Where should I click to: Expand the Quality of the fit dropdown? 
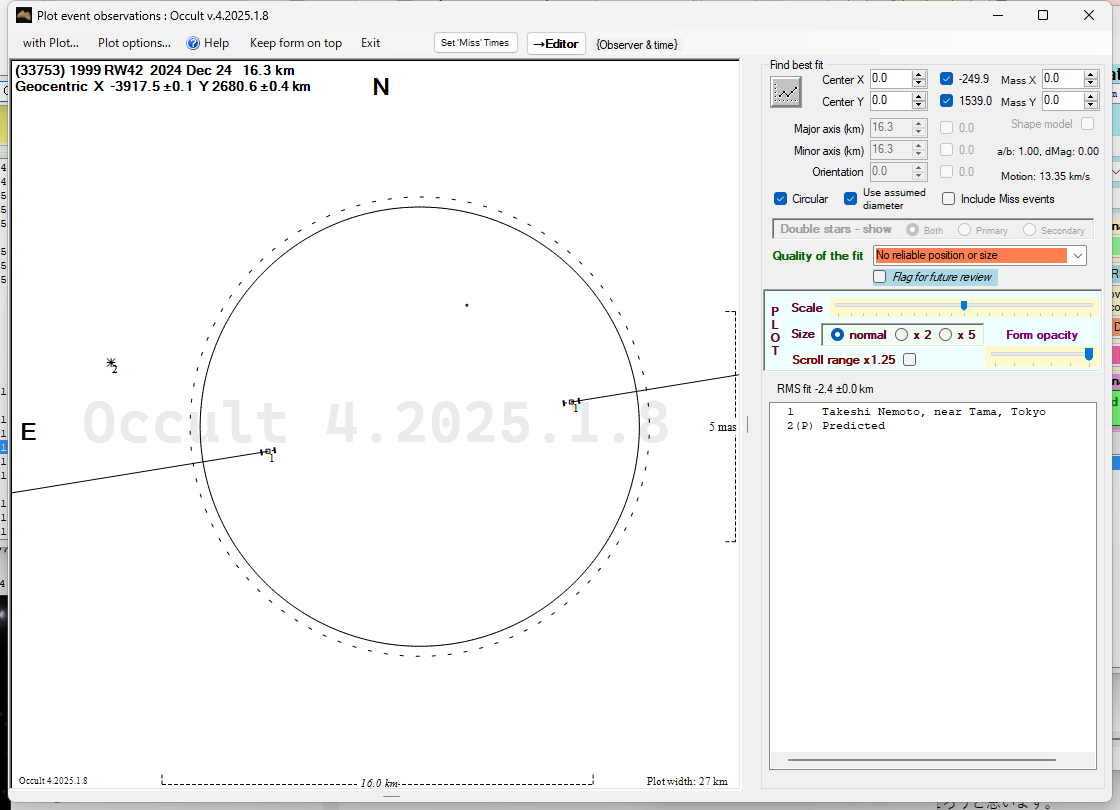[1077, 256]
